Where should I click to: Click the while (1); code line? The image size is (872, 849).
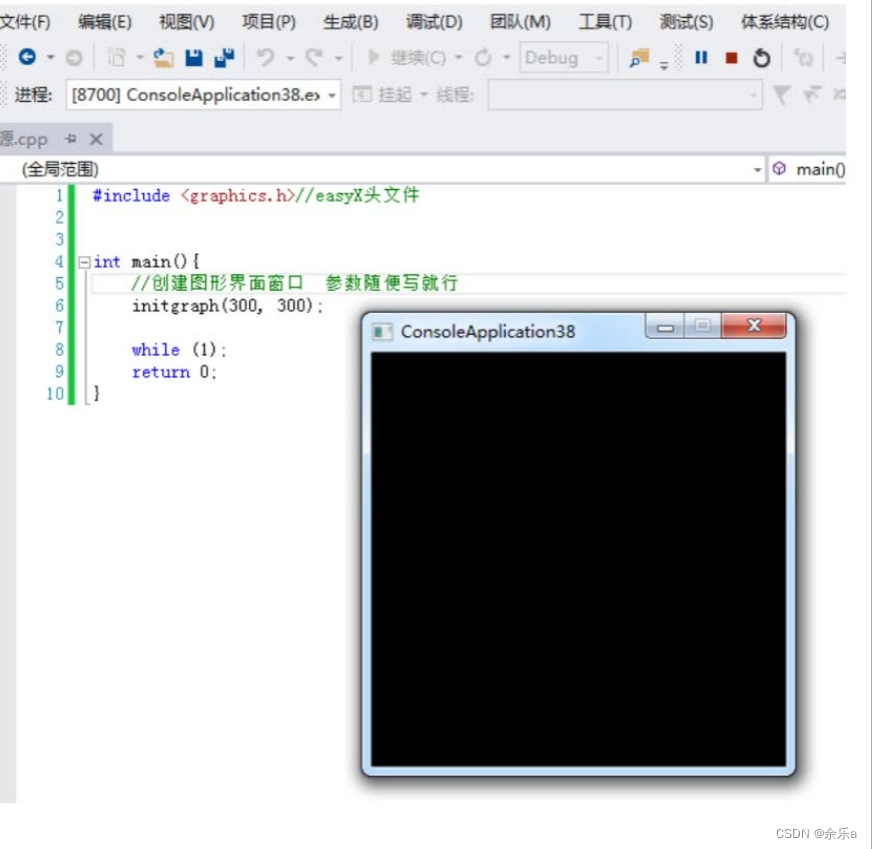point(179,350)
